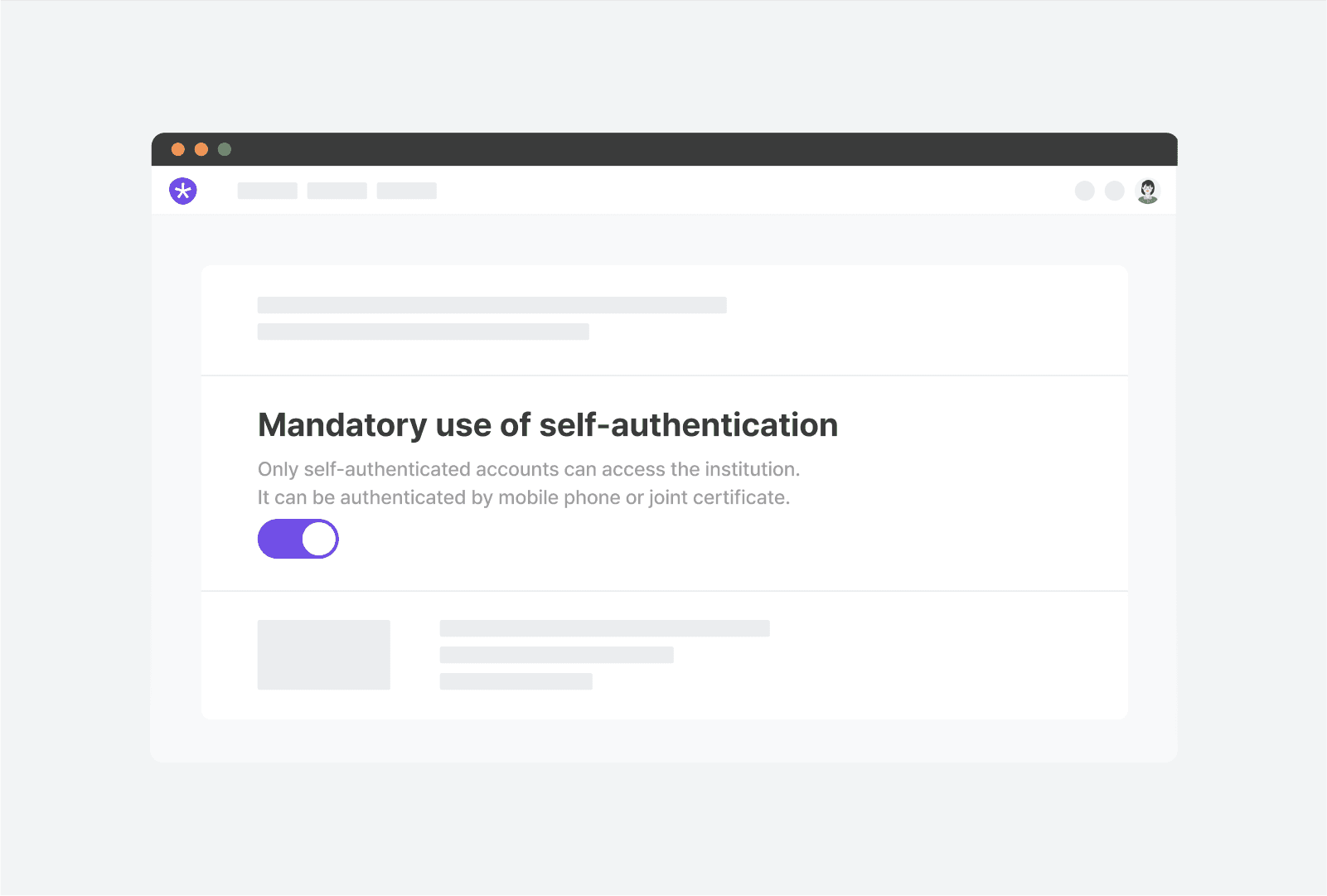Click the purple asterisk app logo
Viewport: 1327px width, 896px height.
pos(183,191)
